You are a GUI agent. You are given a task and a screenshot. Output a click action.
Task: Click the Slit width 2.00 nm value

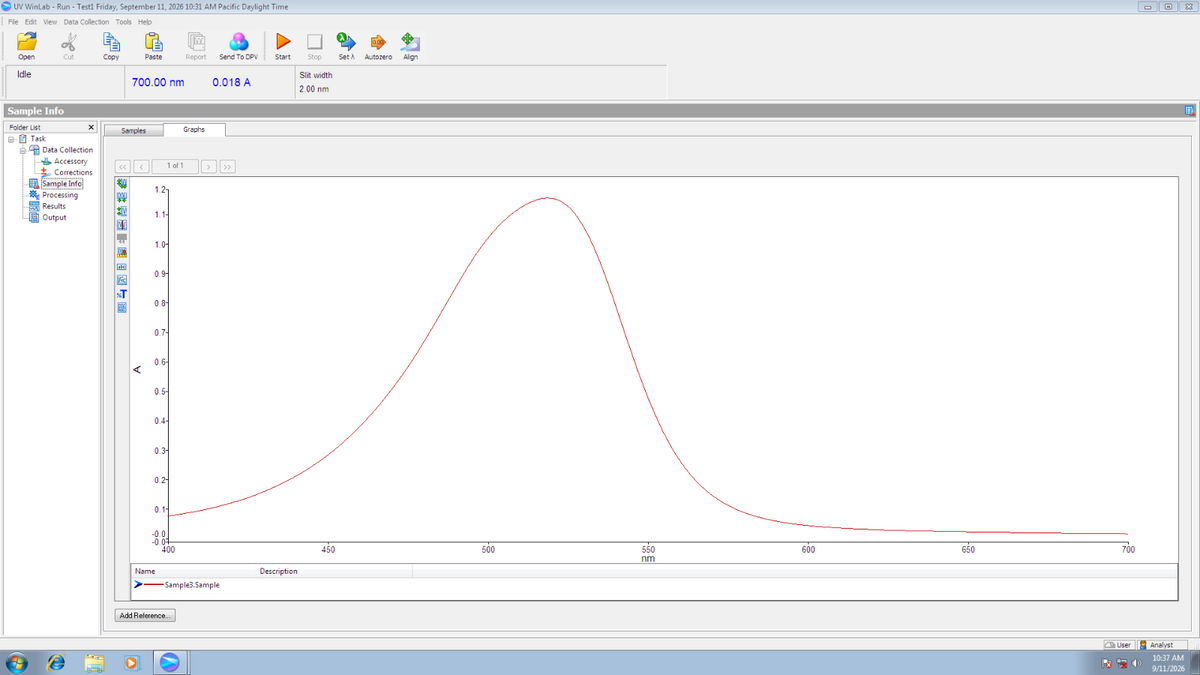[314, 89]
